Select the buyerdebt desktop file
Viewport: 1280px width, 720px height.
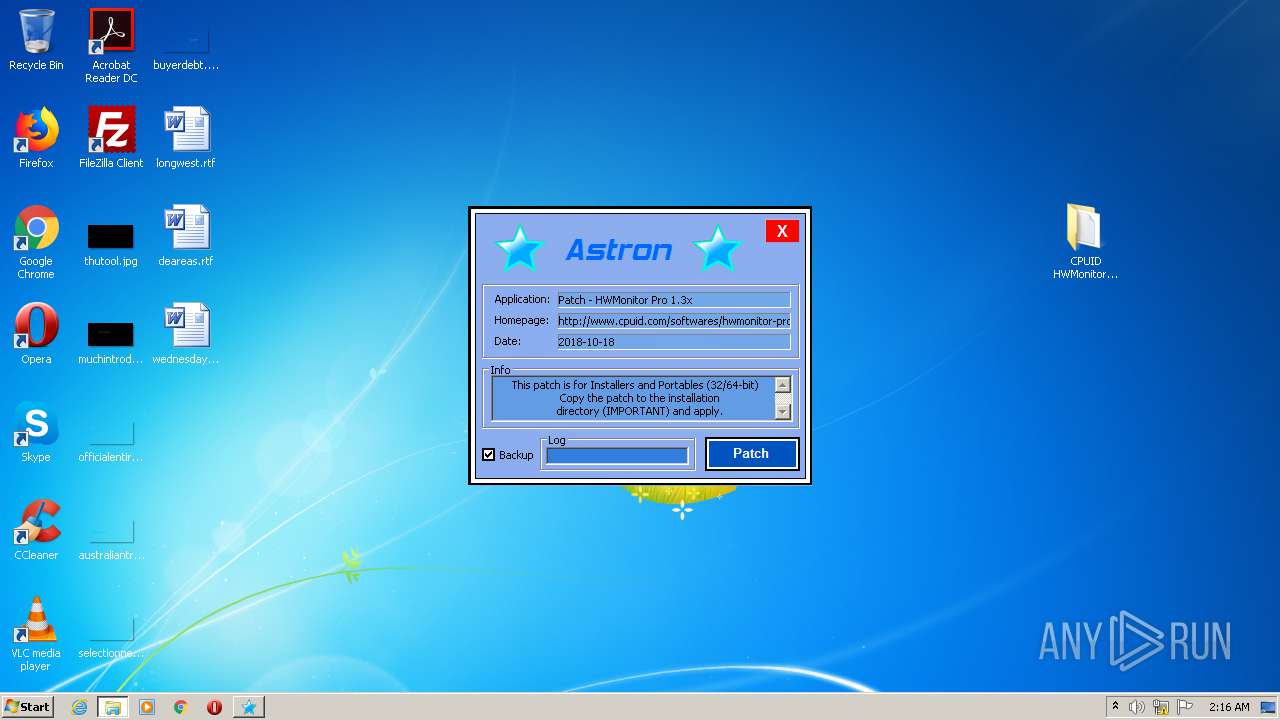pyautogui.click(x=186, y=46)
